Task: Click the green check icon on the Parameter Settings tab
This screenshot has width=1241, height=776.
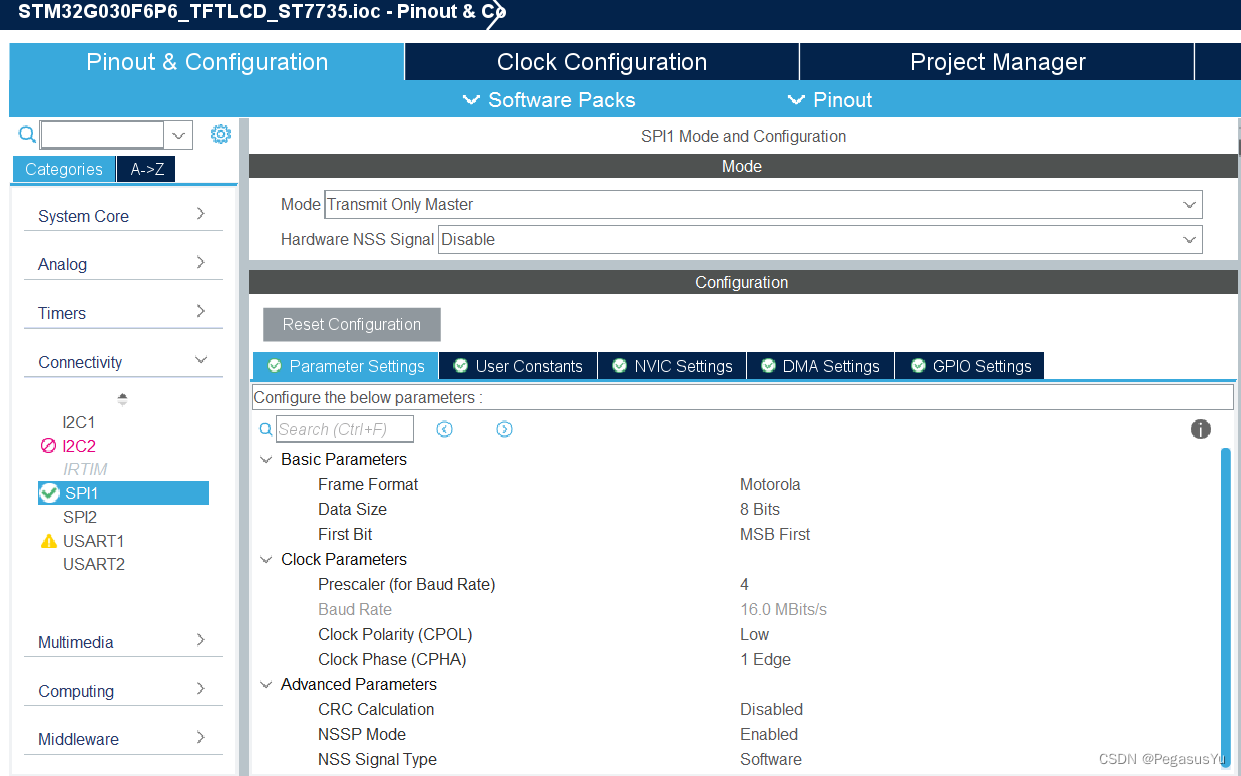Action: [x=272, y=366]
